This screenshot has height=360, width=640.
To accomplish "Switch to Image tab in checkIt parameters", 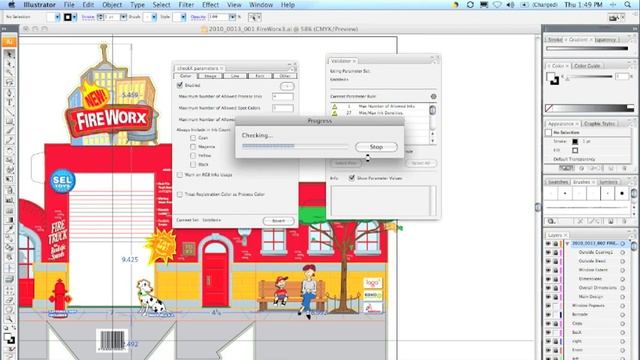I will [x=210, y=76].
